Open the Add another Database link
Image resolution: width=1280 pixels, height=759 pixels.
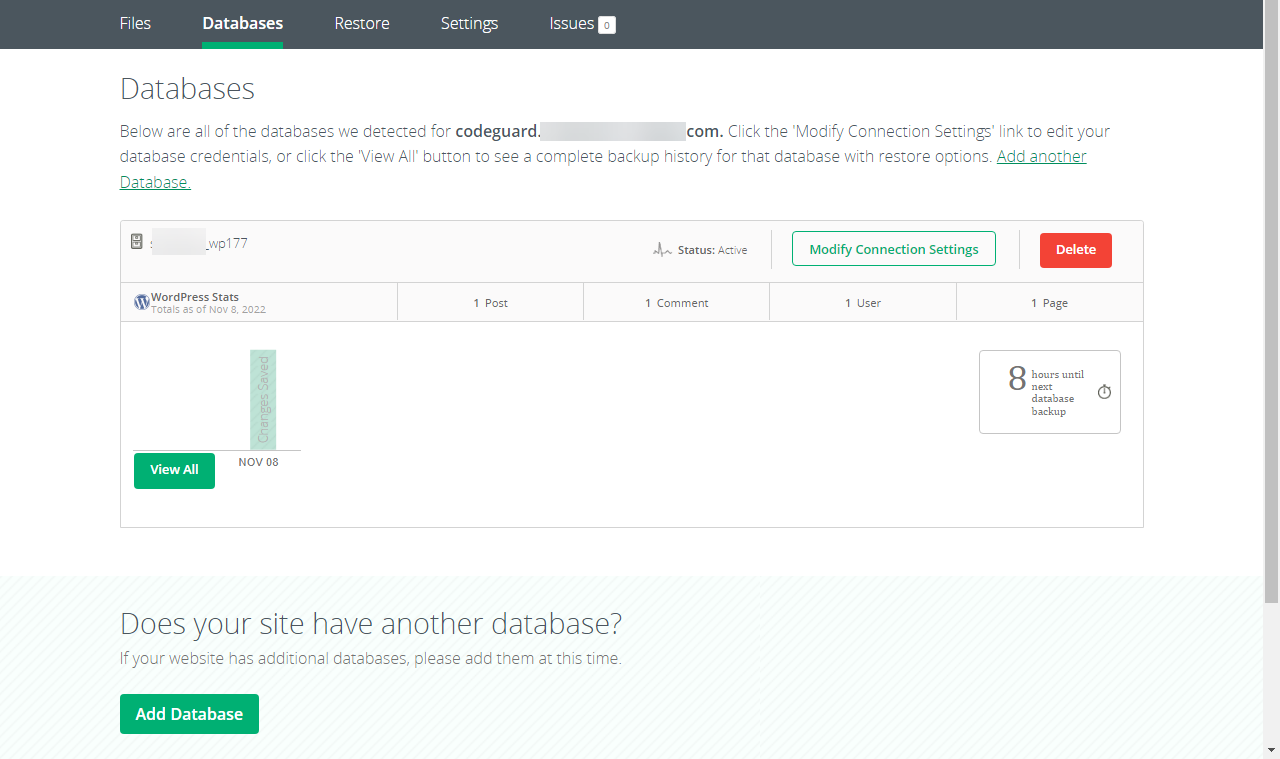coord(1041,156)
